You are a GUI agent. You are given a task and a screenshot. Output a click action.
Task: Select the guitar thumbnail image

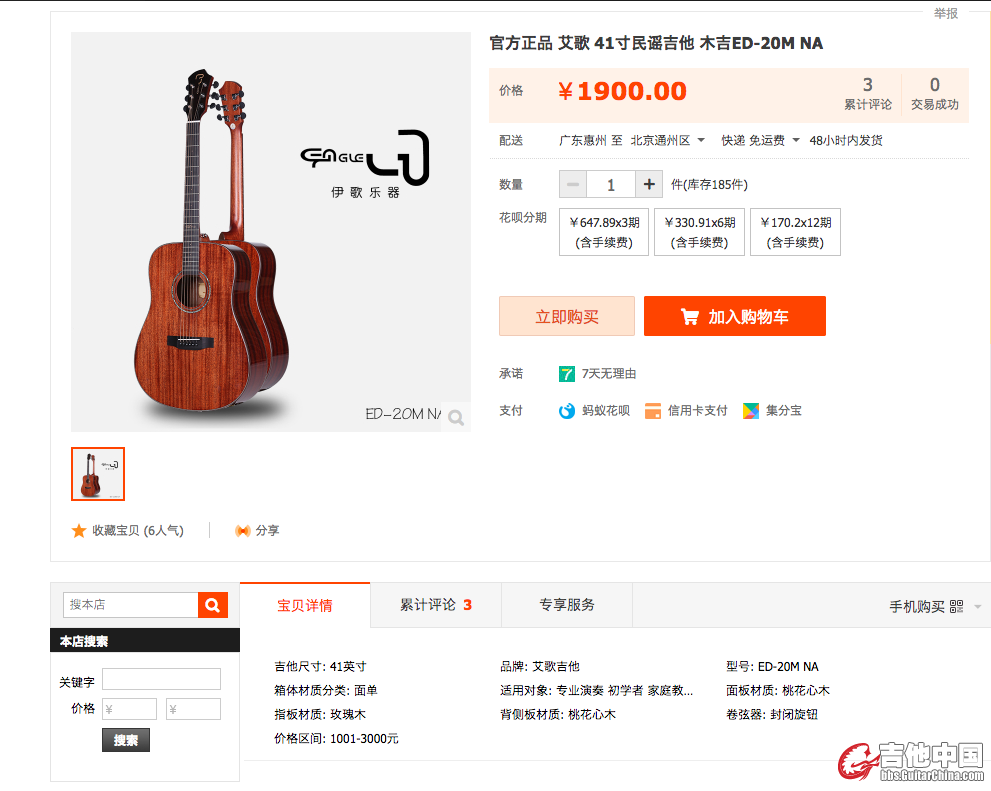pyautogui.click(x=98, y=474)
